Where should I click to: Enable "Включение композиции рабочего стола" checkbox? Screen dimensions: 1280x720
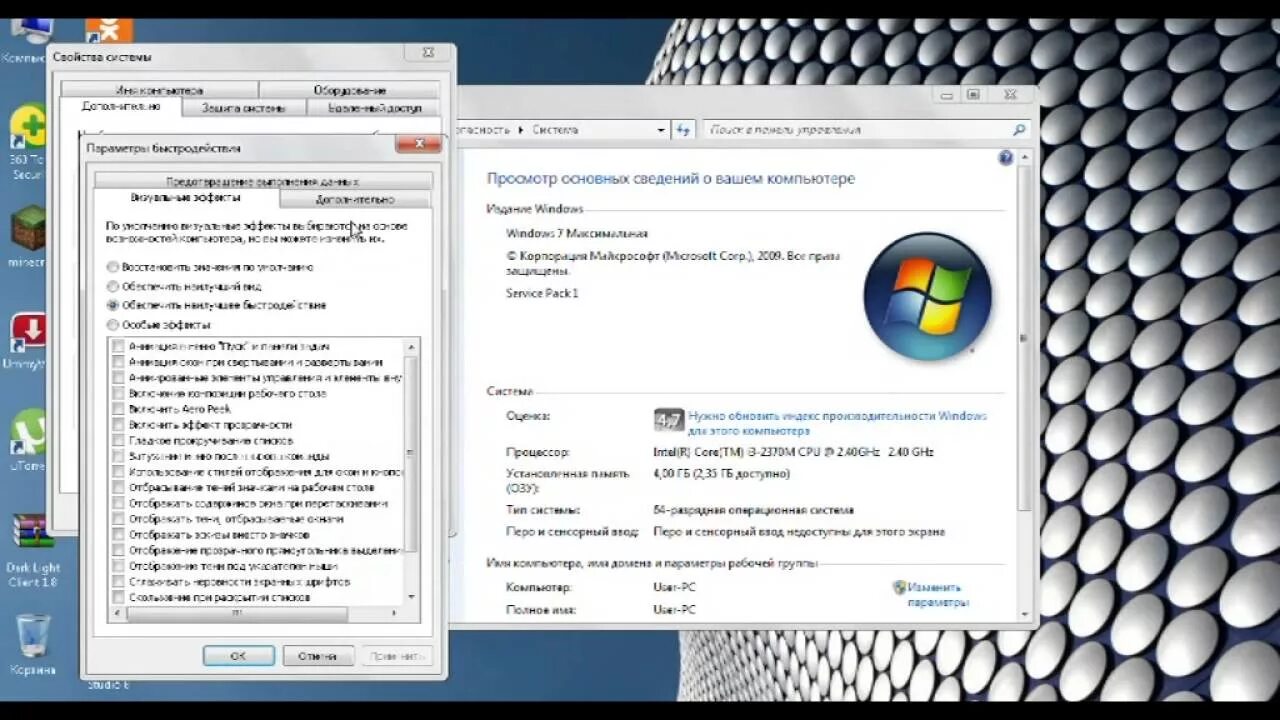tap(118, 394)
